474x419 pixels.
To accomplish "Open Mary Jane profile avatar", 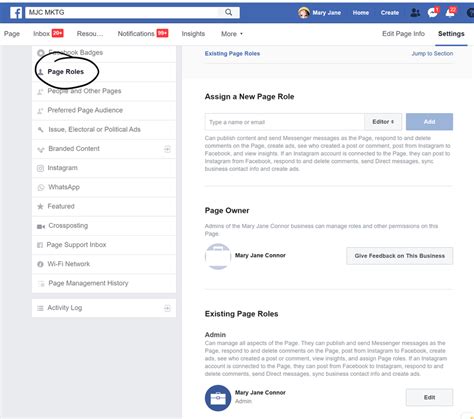I will [x=304, y=13].
